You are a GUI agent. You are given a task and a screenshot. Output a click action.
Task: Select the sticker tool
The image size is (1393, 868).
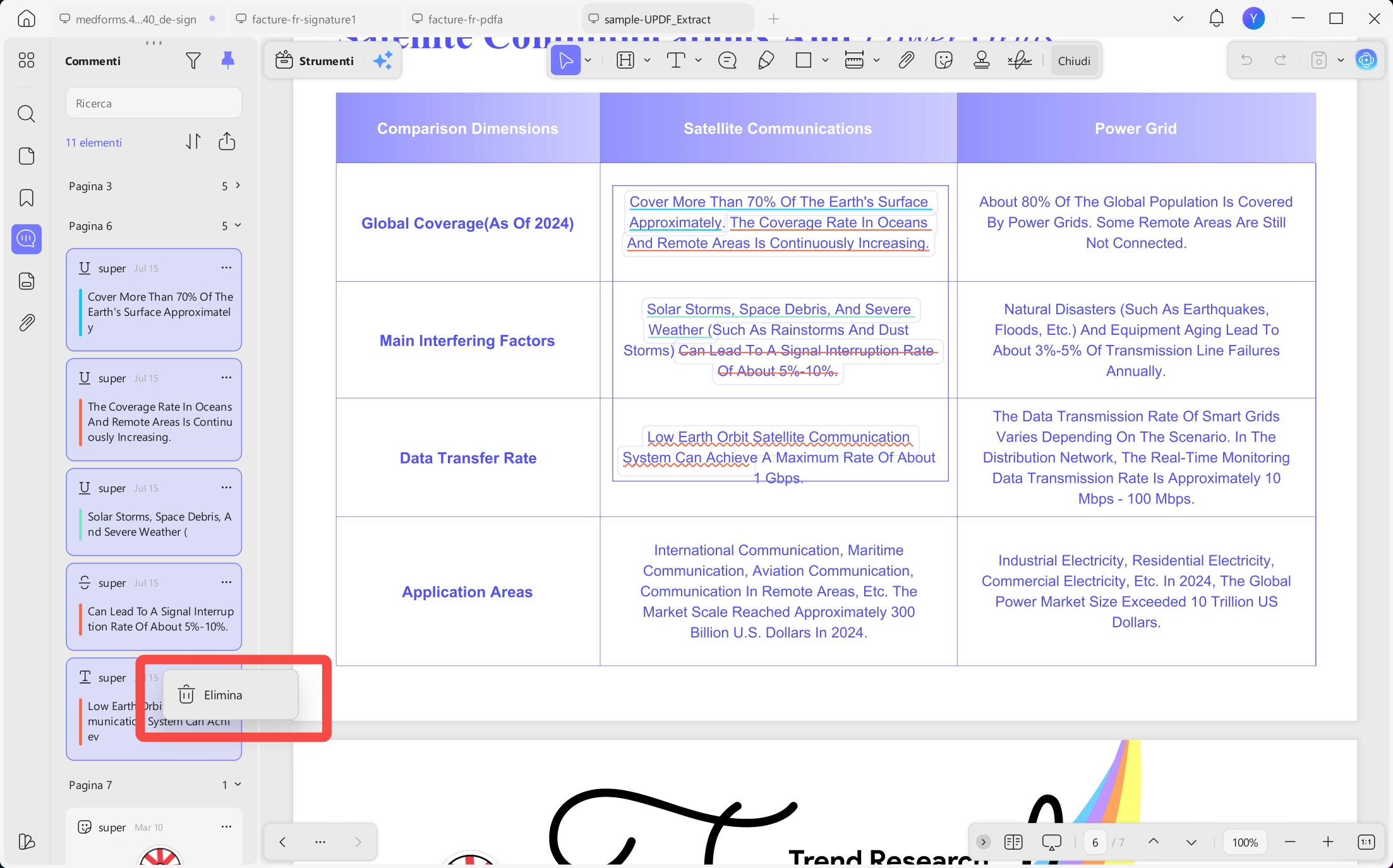pos(944,61)
